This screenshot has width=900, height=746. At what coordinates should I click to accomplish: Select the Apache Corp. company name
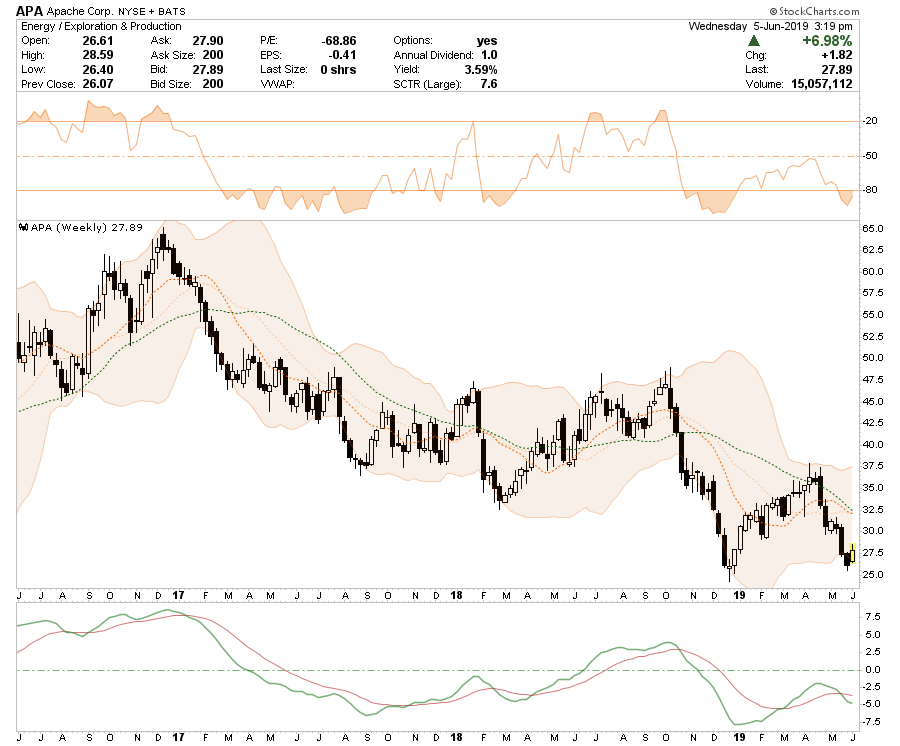(x=80, y=11)
